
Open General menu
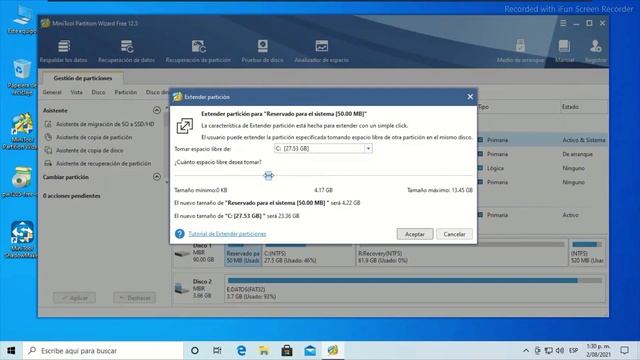[52, 92]
